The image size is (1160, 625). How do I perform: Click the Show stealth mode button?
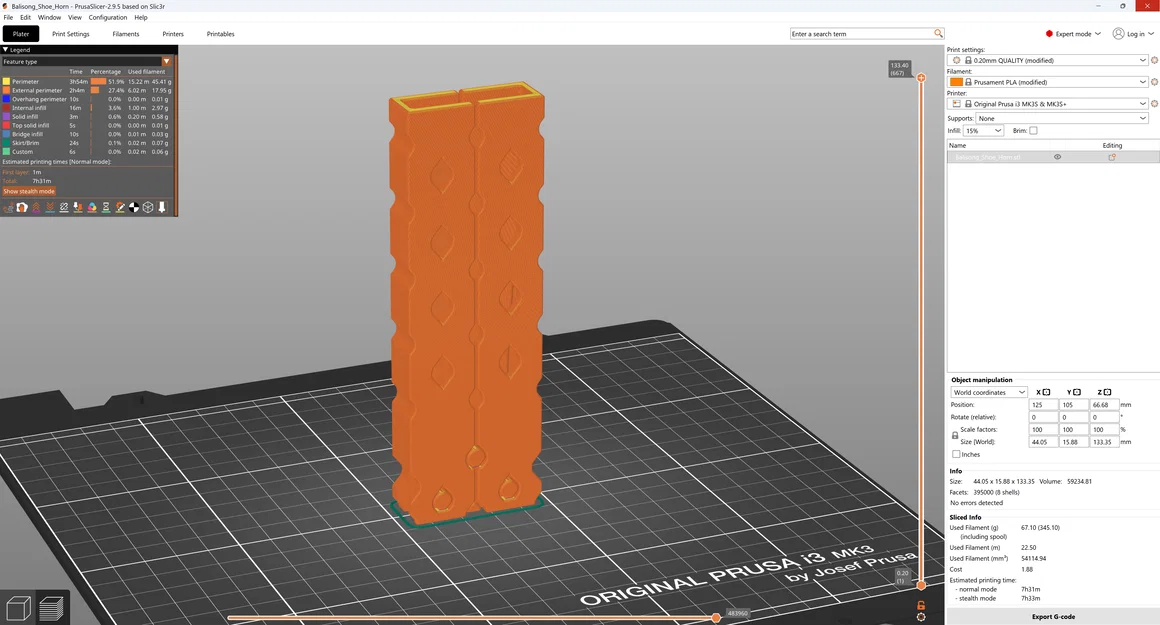29,191
